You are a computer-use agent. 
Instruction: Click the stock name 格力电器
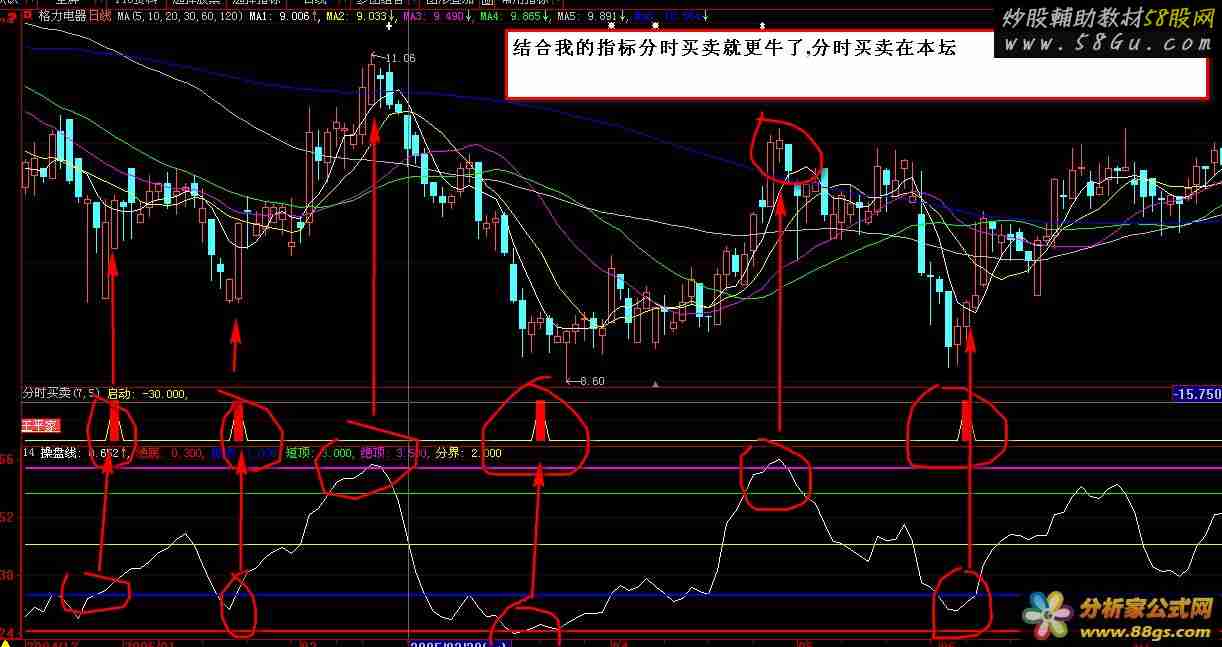click(x=62, y=17)
